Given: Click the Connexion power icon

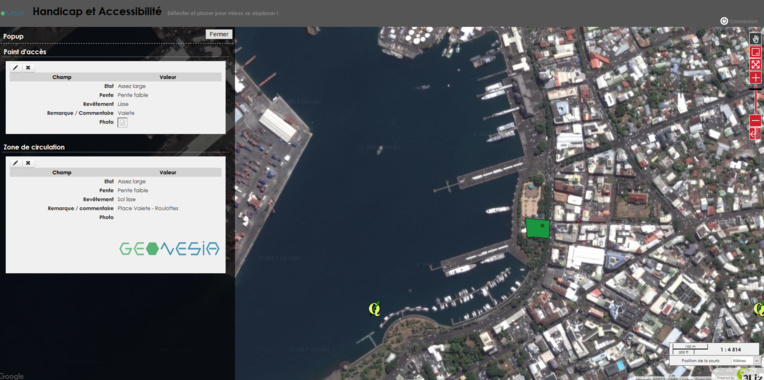Looking at the screenshot, I should pos(724,21).
